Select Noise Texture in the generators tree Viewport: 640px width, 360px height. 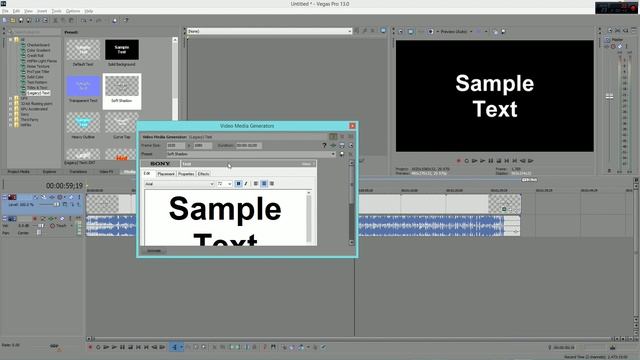(38, 66)
